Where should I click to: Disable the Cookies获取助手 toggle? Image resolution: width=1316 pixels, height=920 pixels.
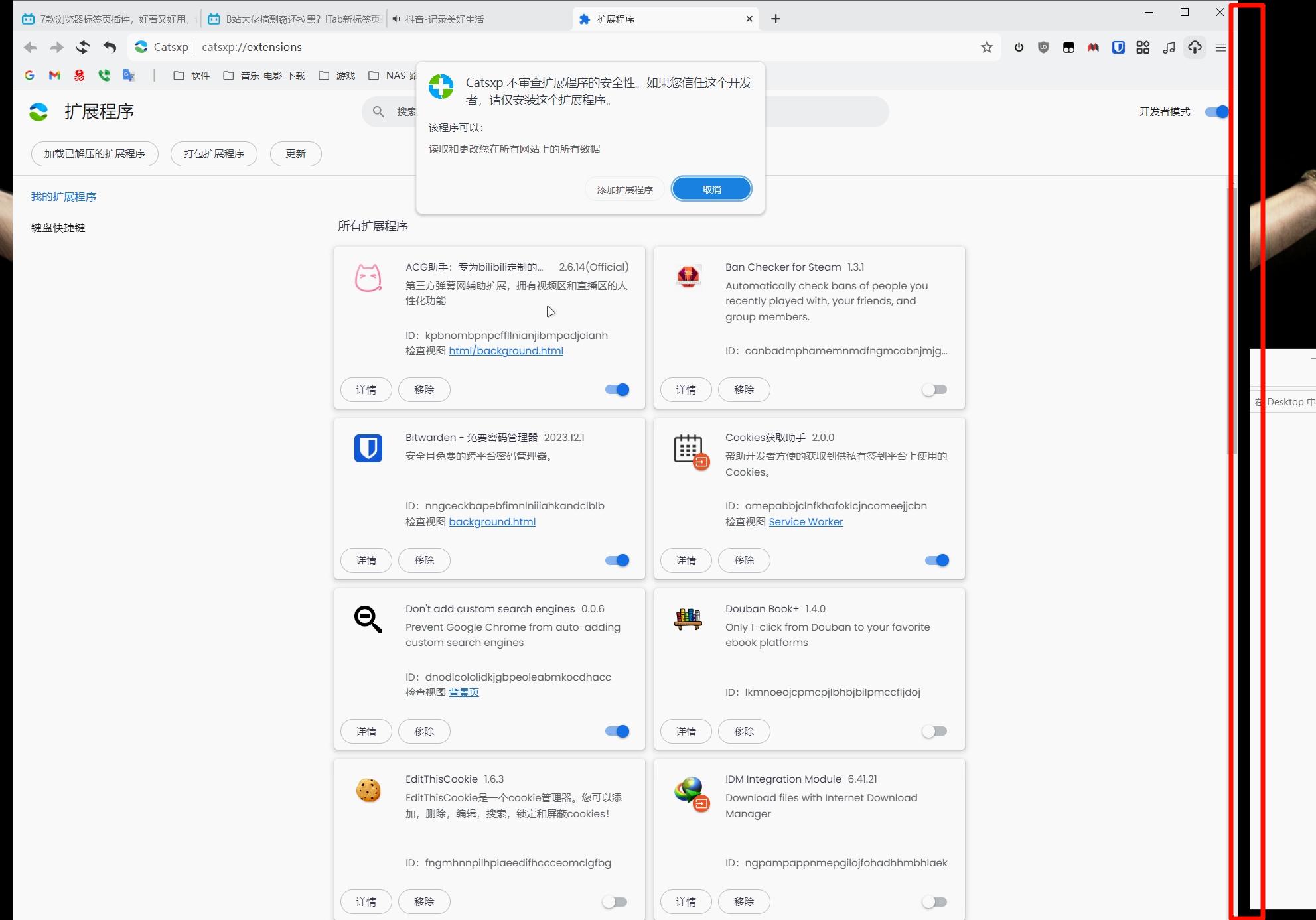pos(937,560)
